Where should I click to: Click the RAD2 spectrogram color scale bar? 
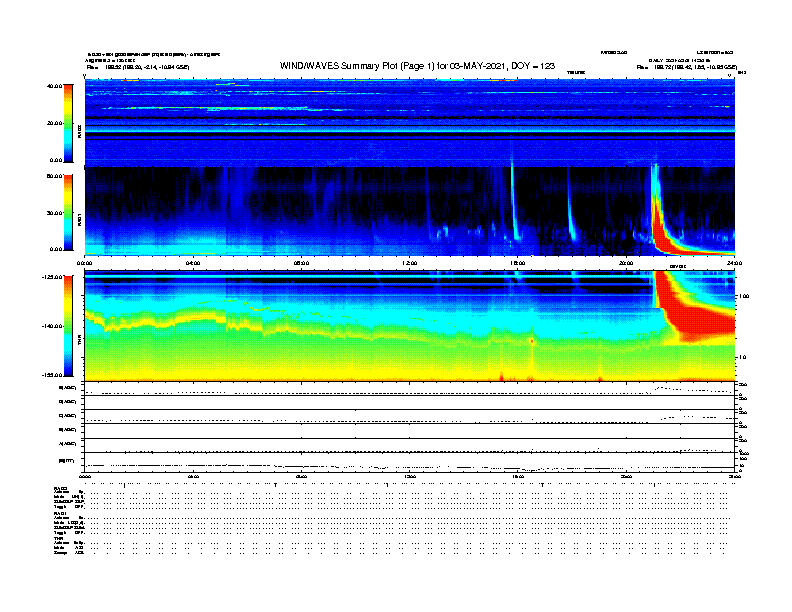coord(68,123)
